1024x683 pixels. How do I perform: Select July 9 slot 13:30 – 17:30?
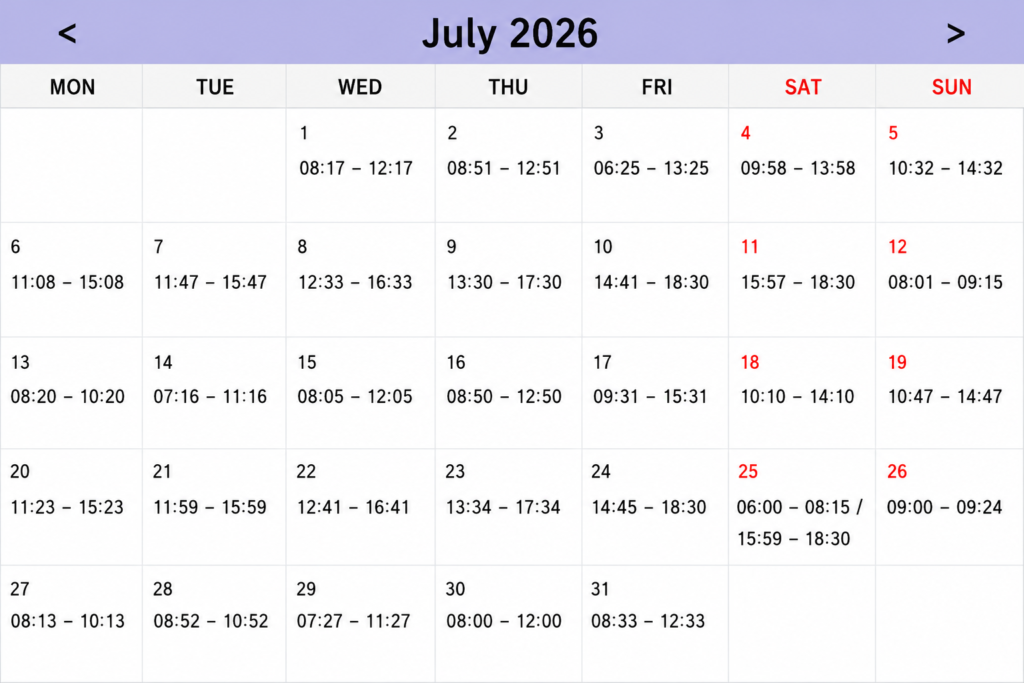504,283
